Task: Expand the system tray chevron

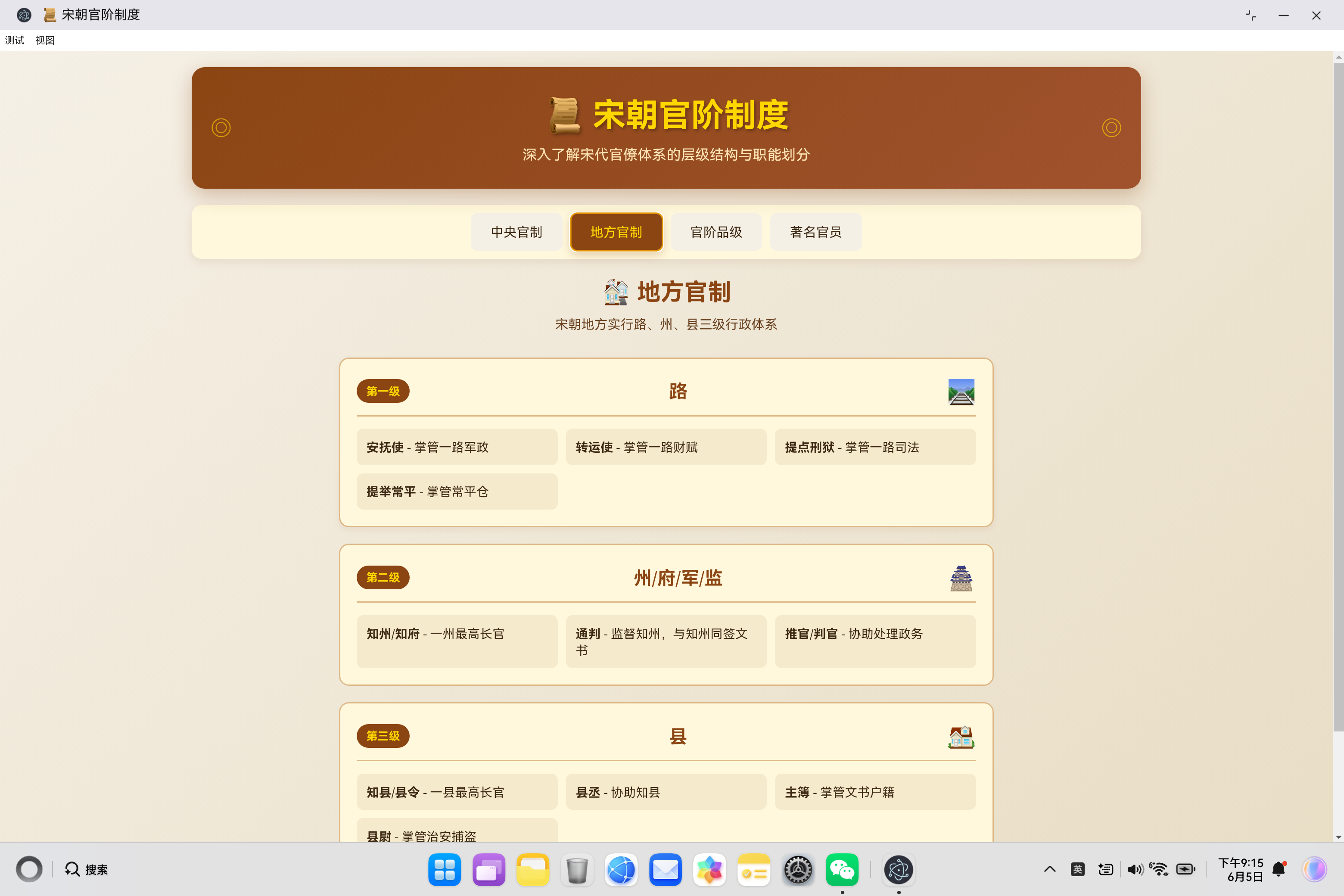Action: (1050, 869)
